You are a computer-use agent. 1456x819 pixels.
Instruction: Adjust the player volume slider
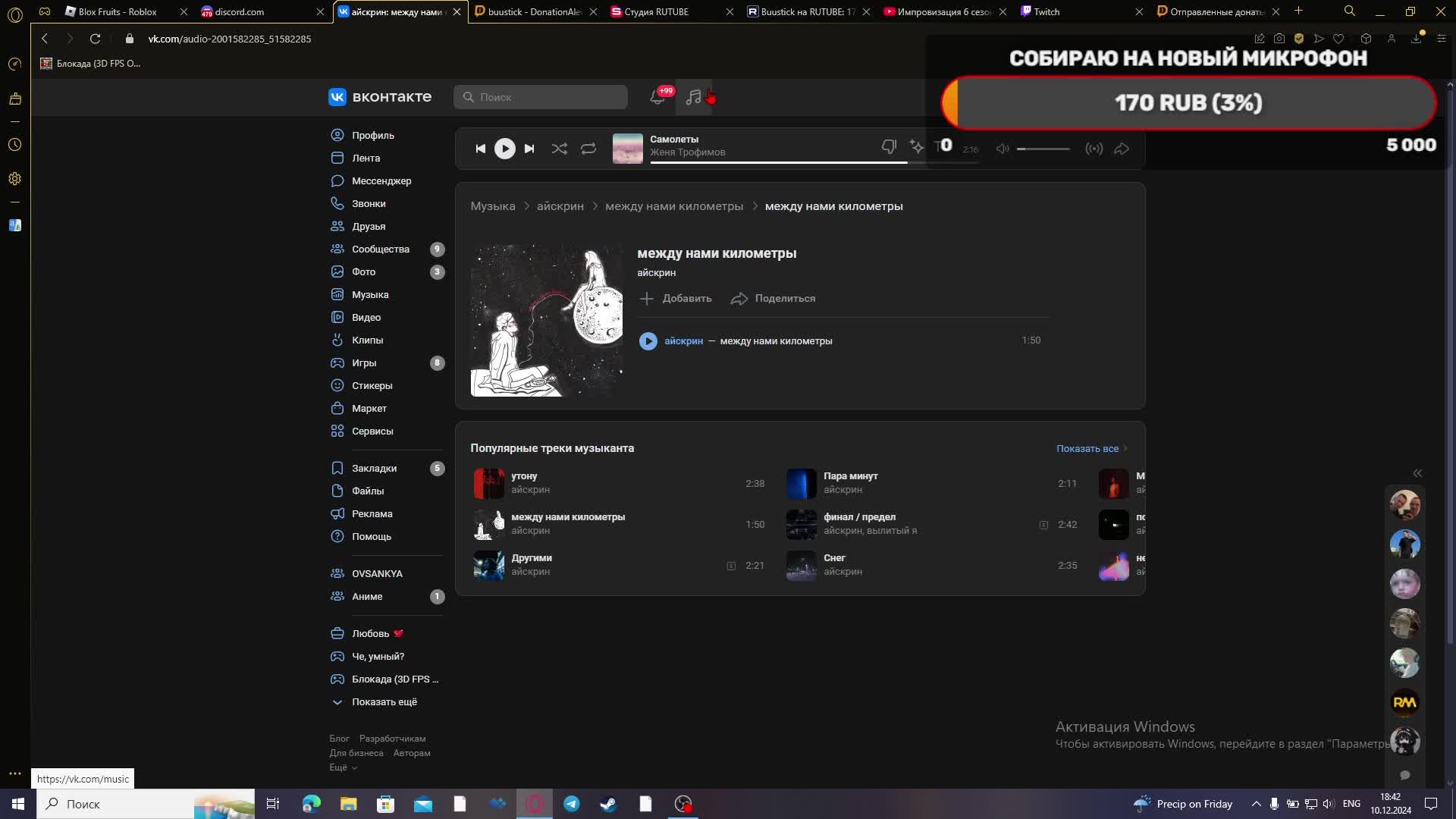pos(1043,149)
